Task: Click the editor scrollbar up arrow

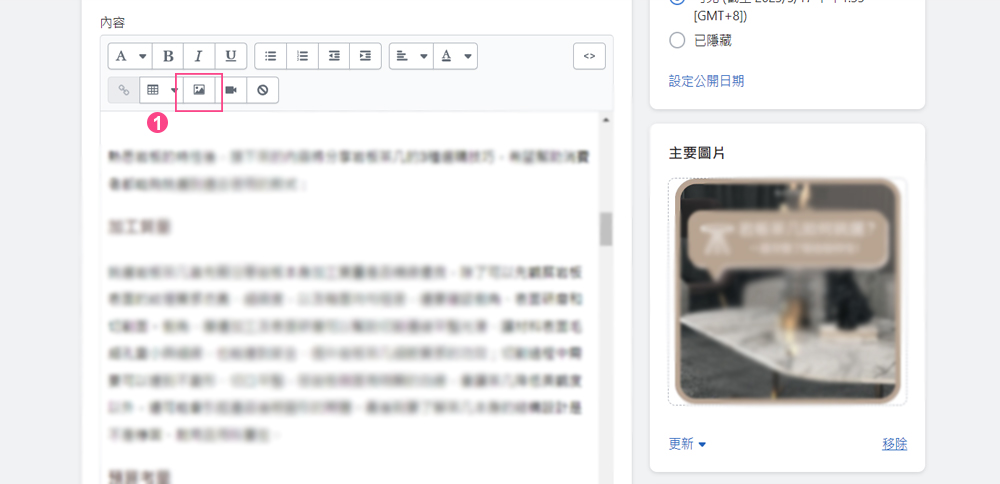Action: 605,119
